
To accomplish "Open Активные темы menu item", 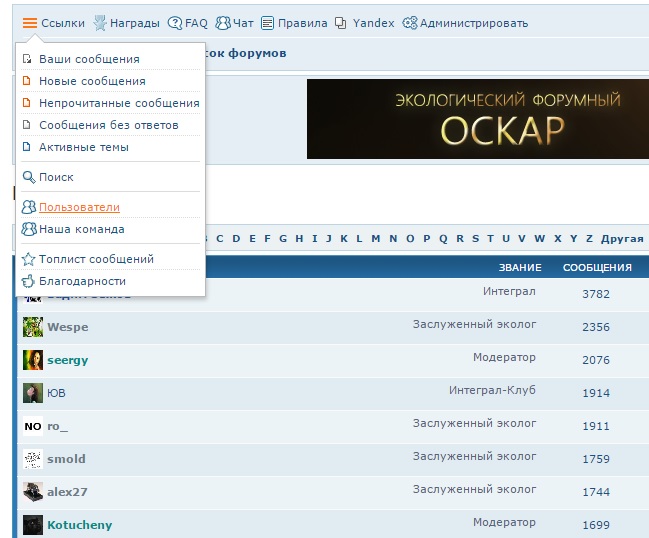I will [83, 147].
